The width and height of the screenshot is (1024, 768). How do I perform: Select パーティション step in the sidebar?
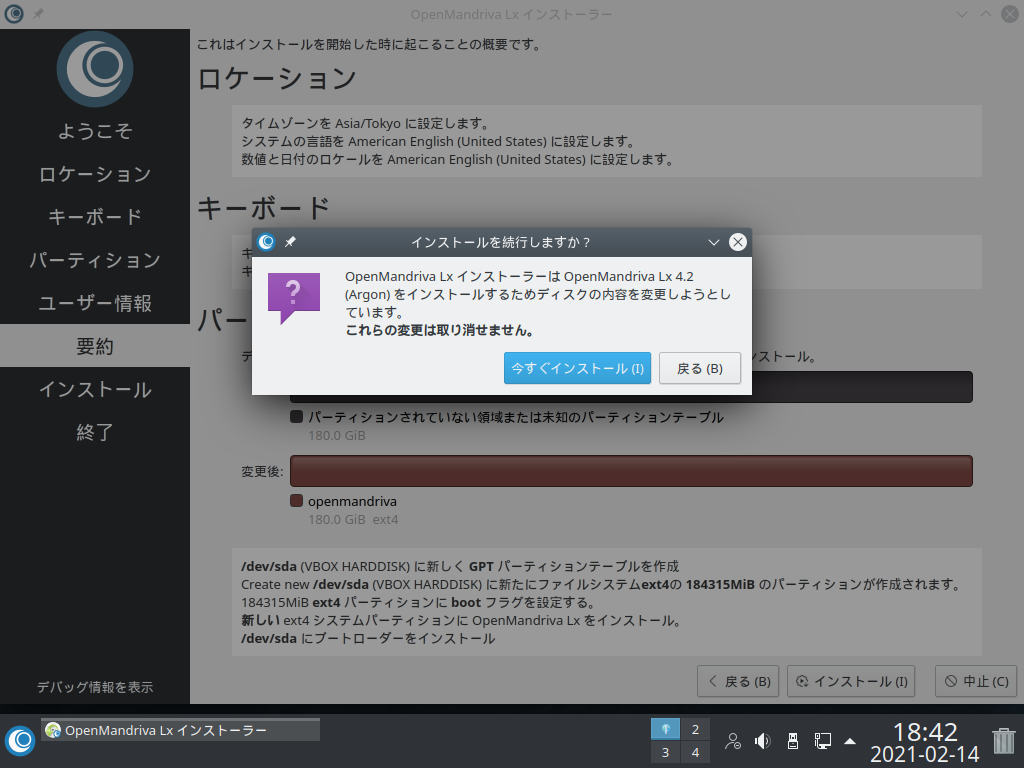[x=95, y=260]
